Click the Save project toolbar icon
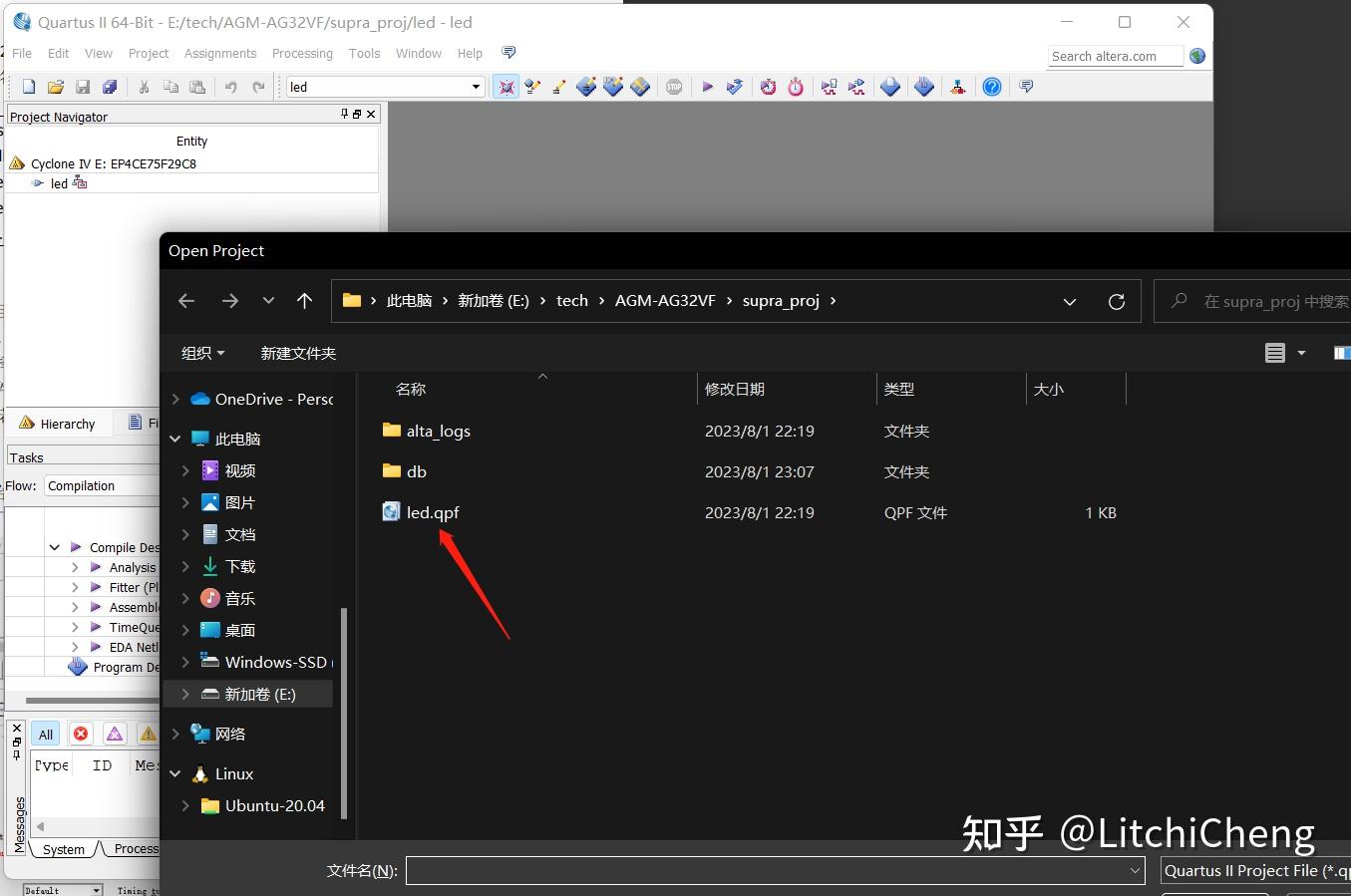 pyautogui.click(x=83, y=87)
